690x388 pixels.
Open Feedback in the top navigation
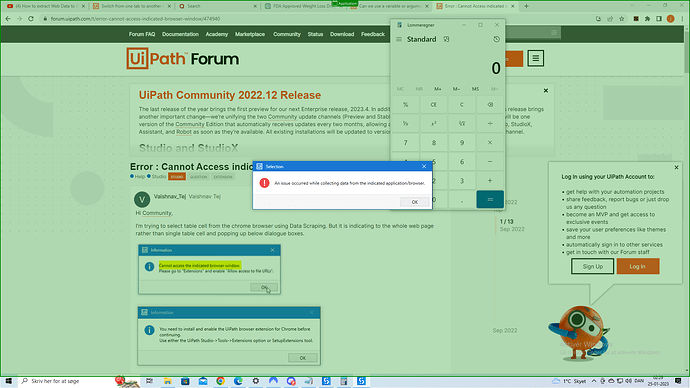point(373,34)
